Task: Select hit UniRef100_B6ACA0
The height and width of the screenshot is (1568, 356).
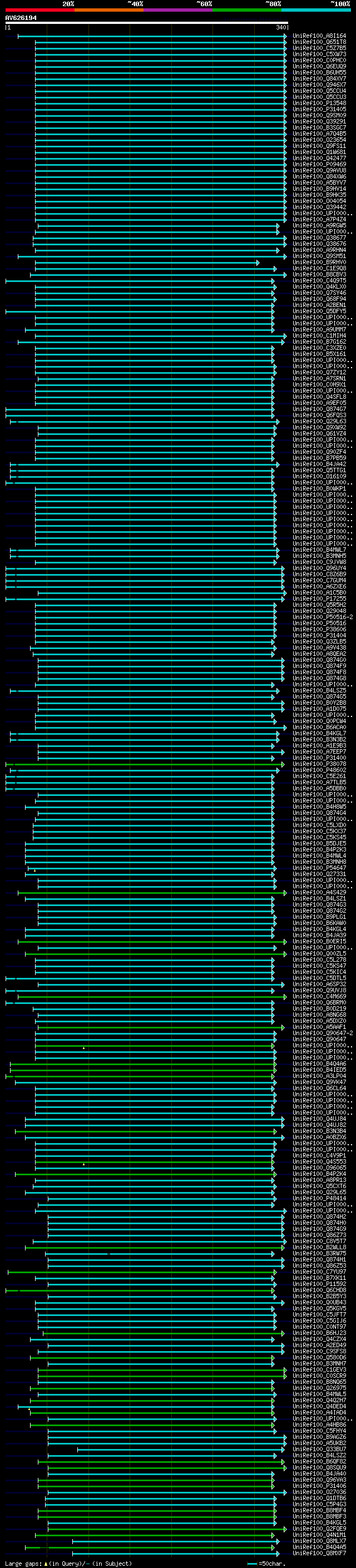Action: point(319,728)
